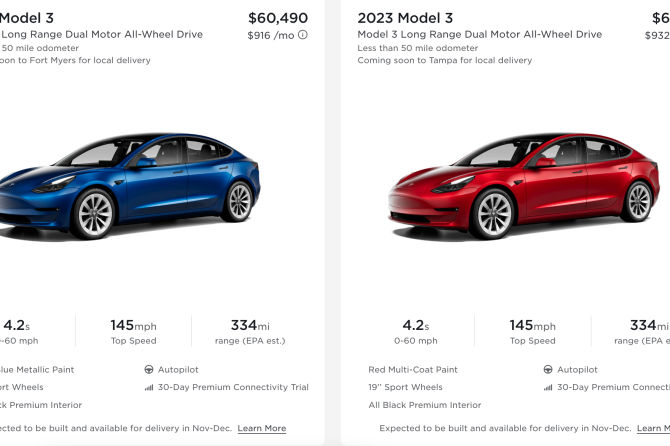Click Red Multi-Coat Paint feature text
Screen dimensions: 670x446
click(413, 369)
